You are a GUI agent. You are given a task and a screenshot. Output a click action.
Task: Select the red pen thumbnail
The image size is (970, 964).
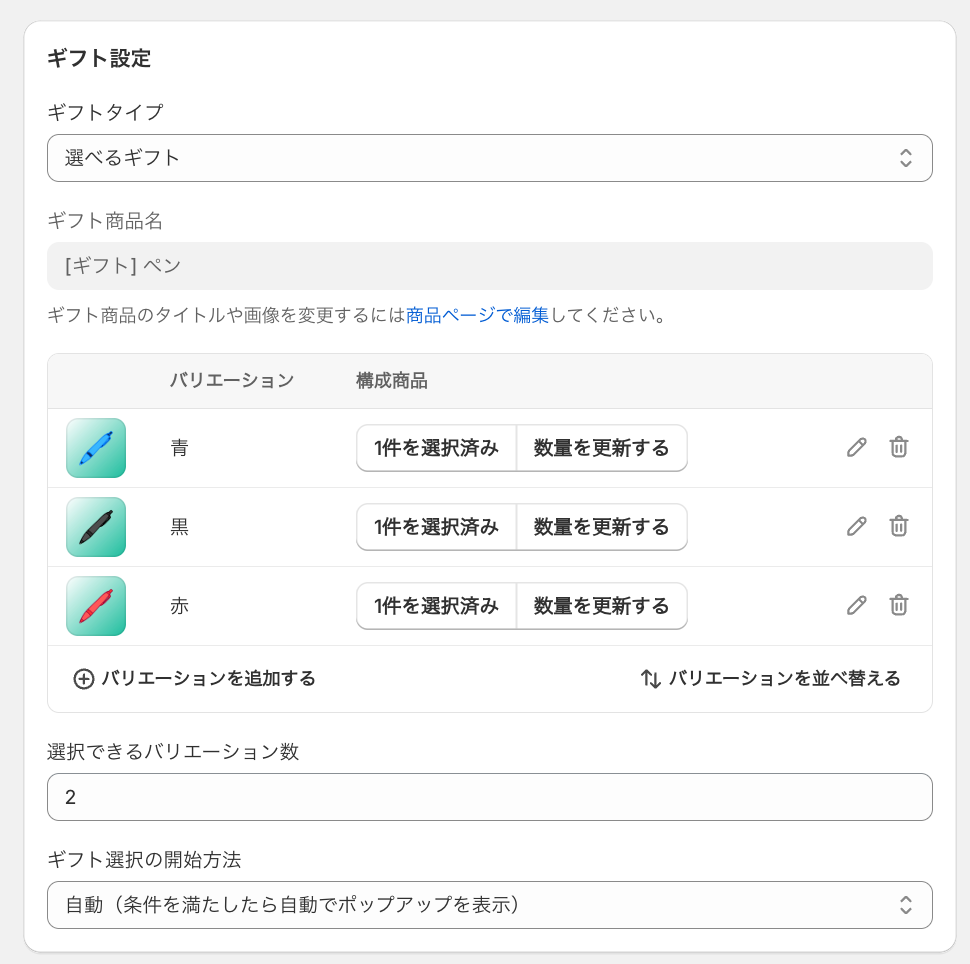[x=96, y=606]
